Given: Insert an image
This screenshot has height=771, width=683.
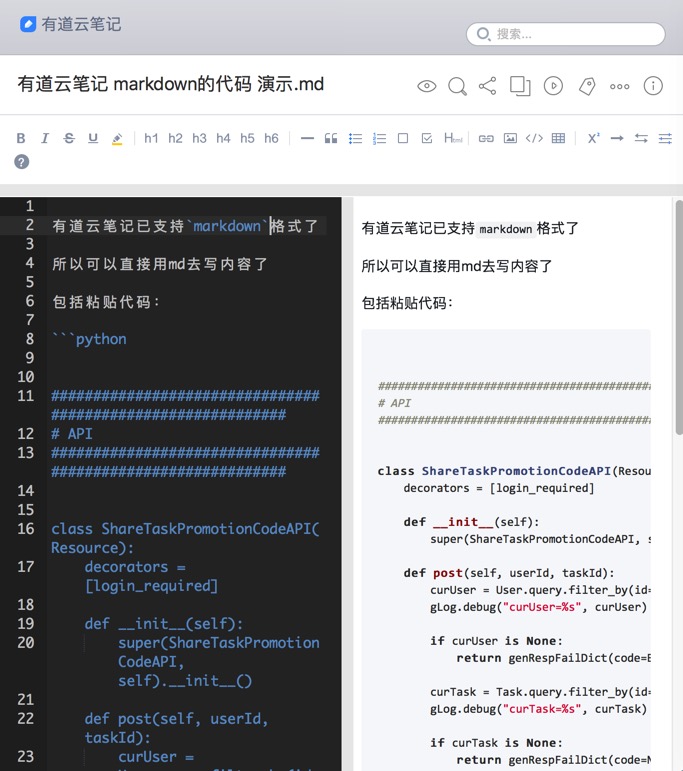Looking at the screenshot, I should click(x=510, y=138).
